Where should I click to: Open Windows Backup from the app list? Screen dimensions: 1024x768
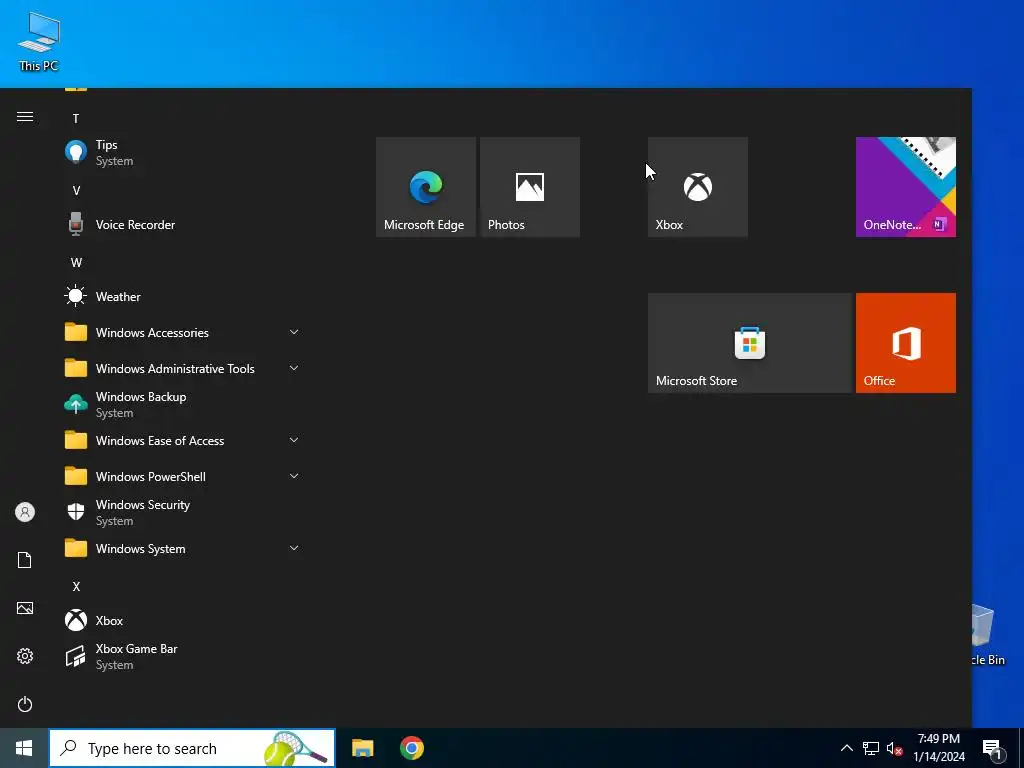183,405
